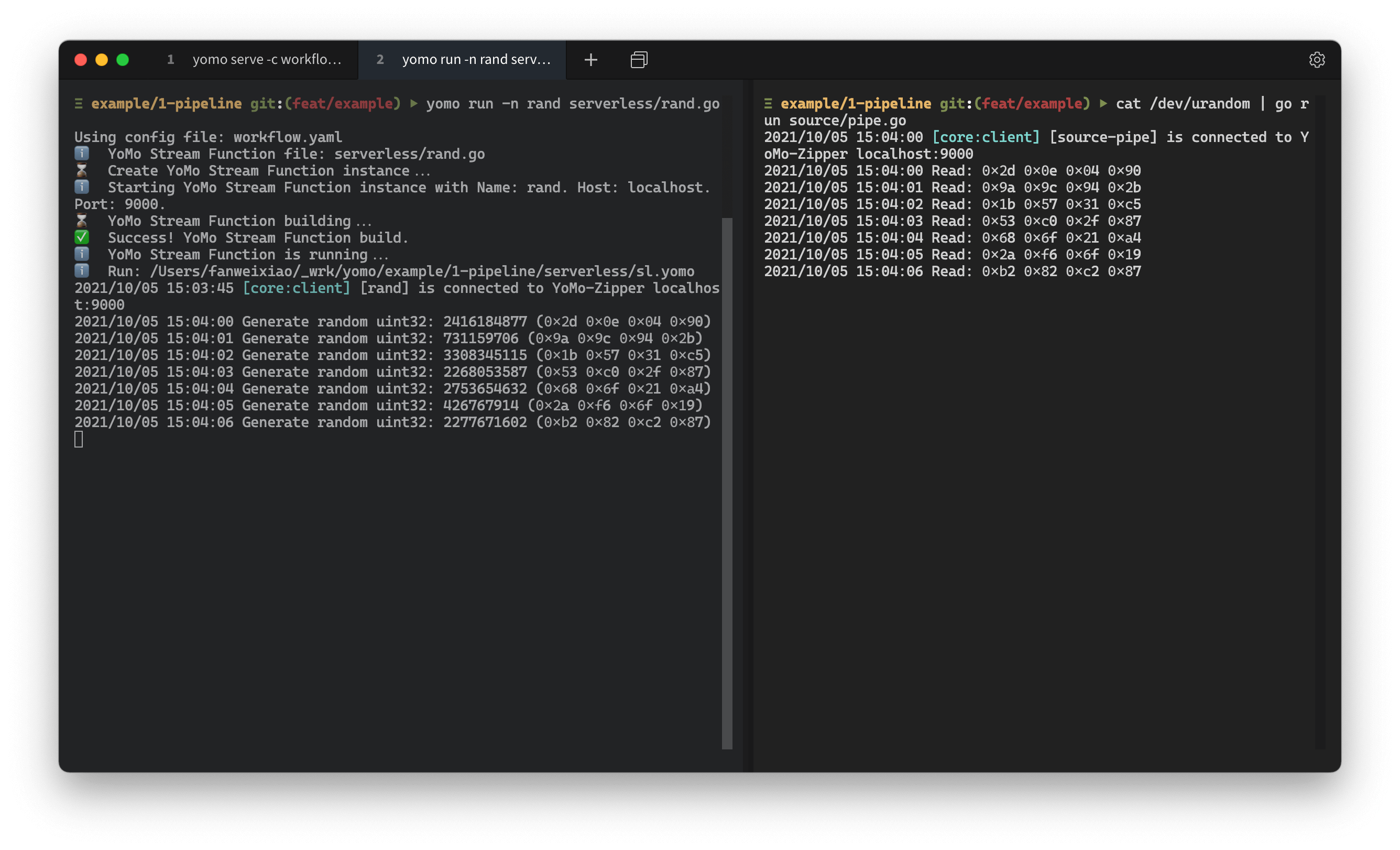Screen dimensions: 1400x850
Task: Select the 'yomo run -n rand serv…' tab
Action: click(x=463, y=60)
